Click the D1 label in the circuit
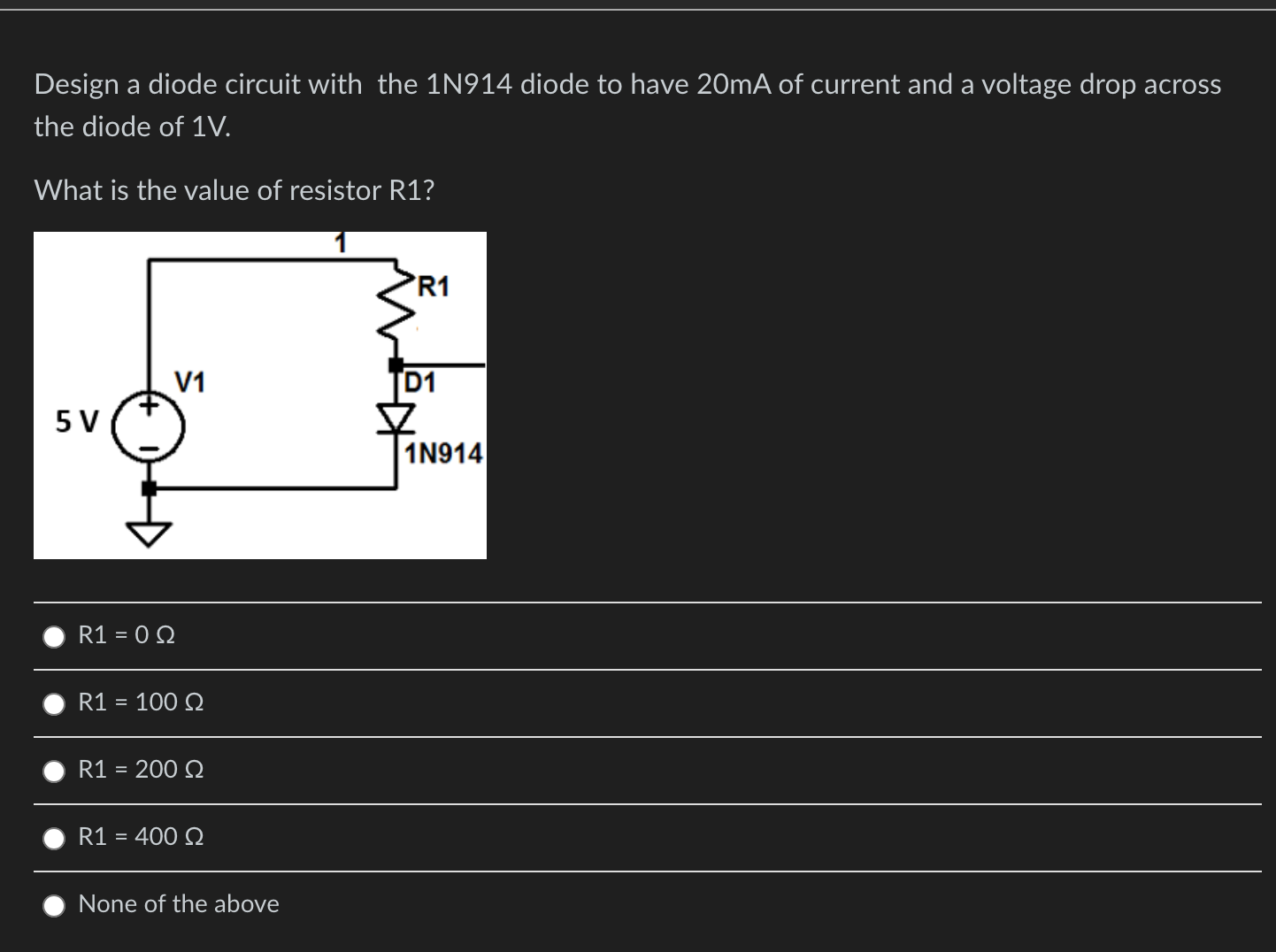The height and width of the screenshot is (952, 1276). [419, 382]
